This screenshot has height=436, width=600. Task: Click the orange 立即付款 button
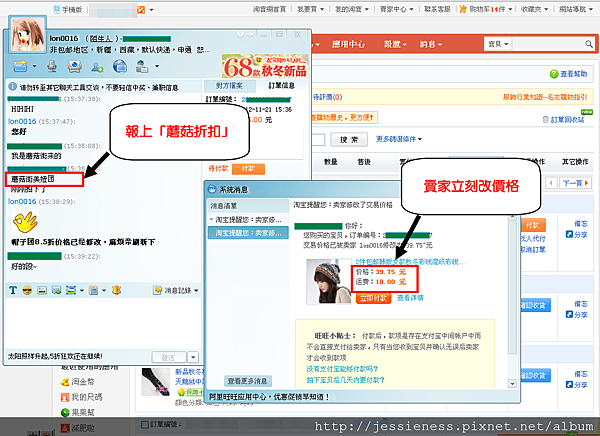[x=373, y=298]
